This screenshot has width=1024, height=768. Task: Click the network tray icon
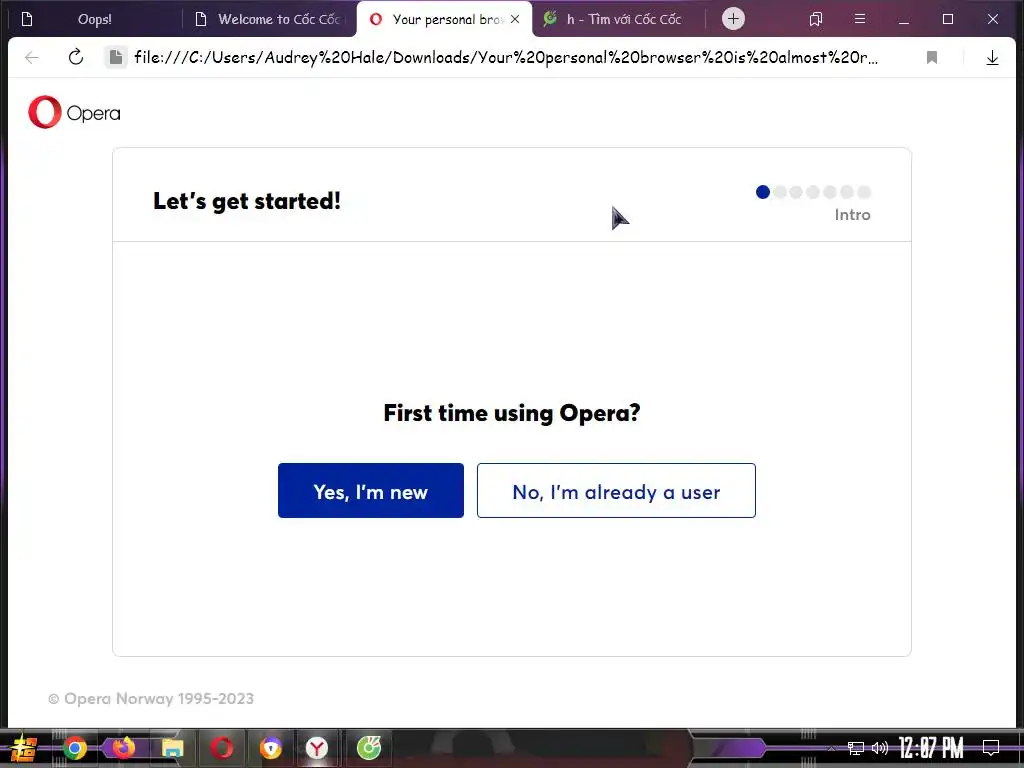click(x=856, y=748)
